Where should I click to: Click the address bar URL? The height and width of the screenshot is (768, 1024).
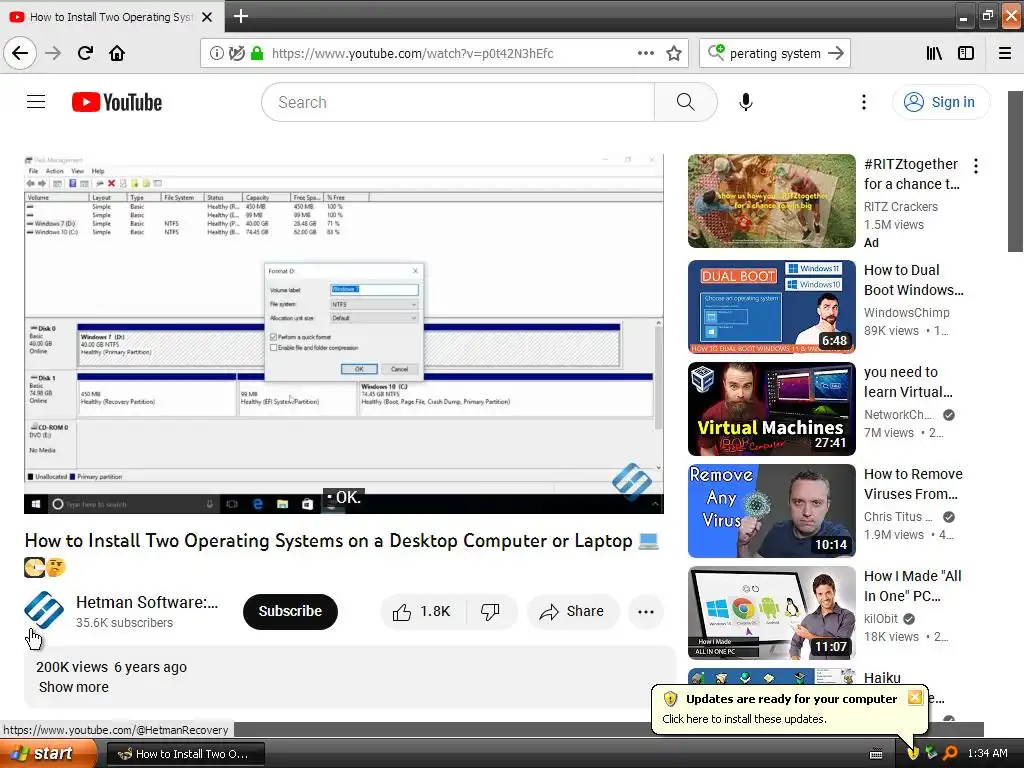412,54
